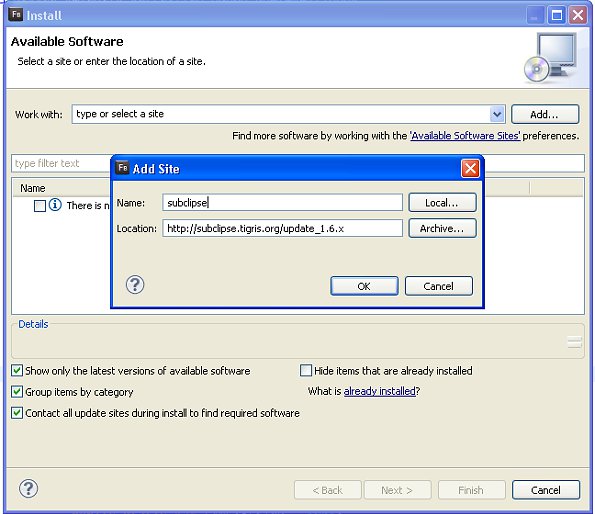Screen dimensions: 595x514
Task: Open help from the Install window footer
Action: (x=28, y=488)
